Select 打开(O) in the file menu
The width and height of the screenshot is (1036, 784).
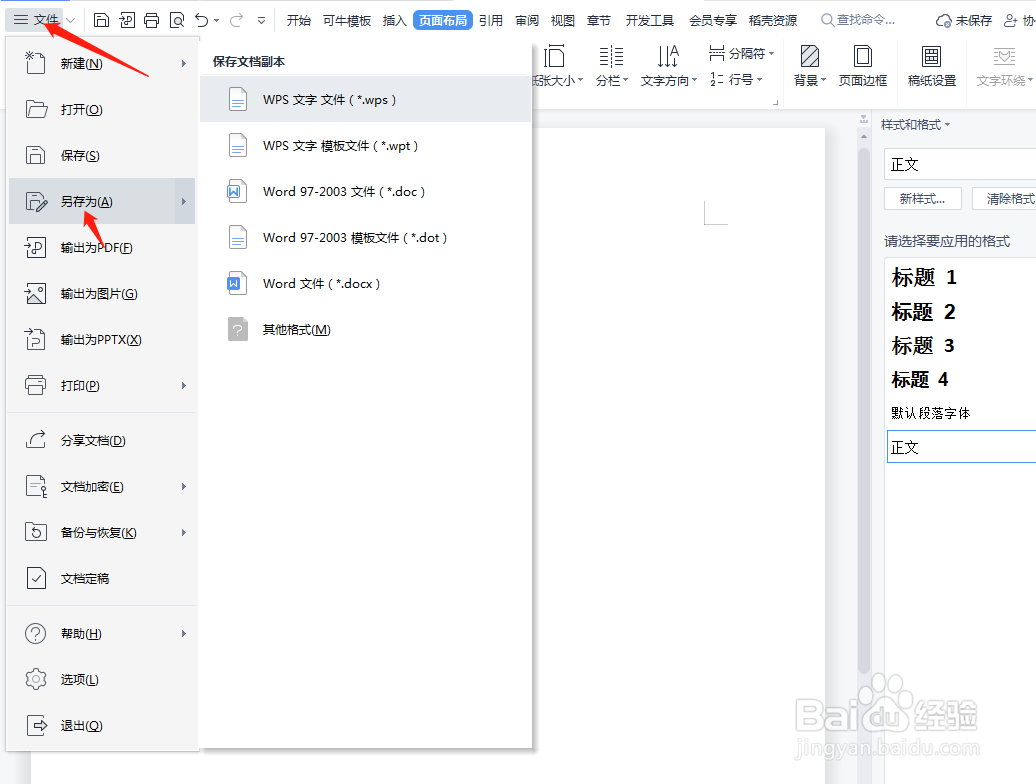pyautogui.click(x=102, y=110)
